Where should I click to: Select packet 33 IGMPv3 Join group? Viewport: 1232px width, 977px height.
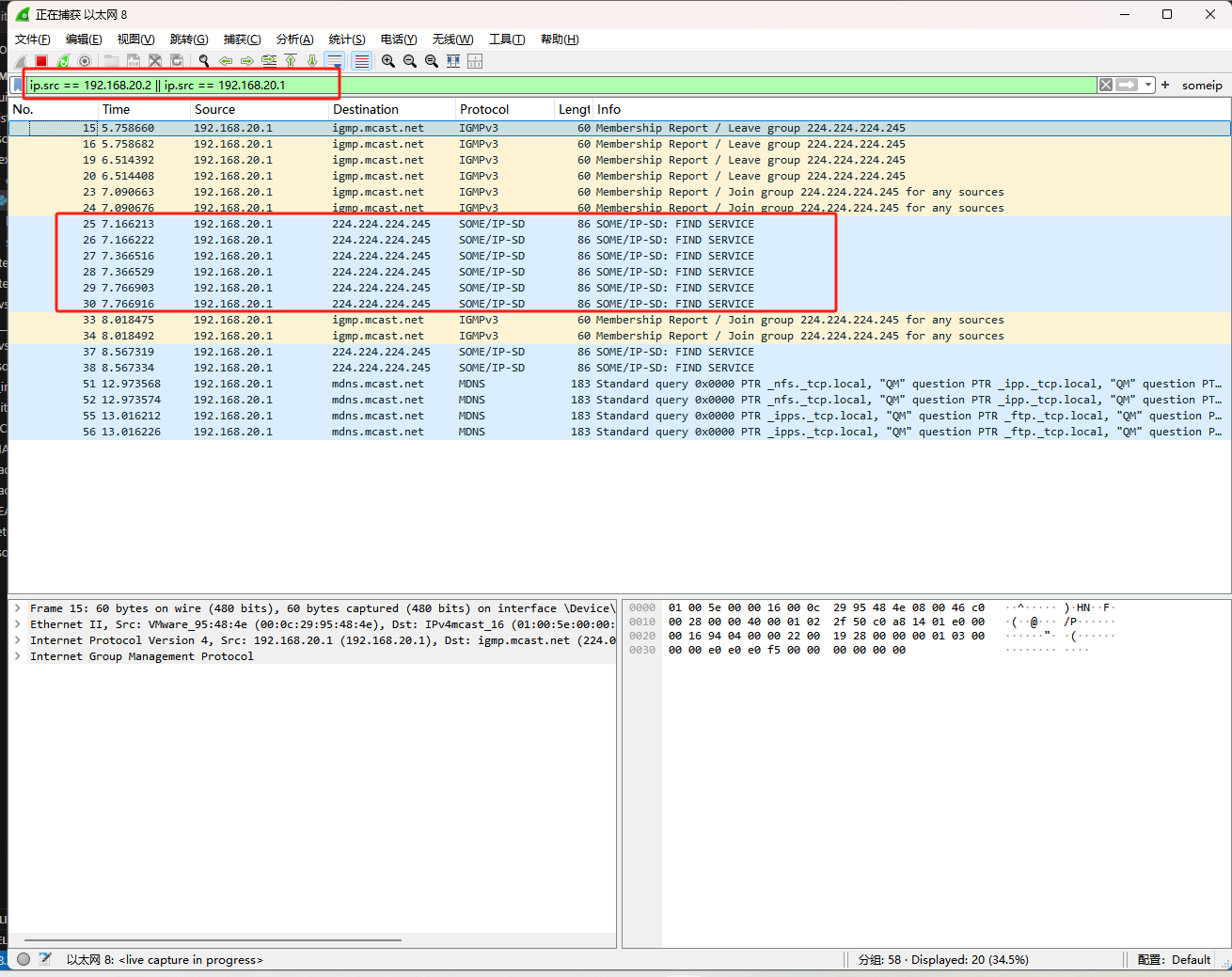pos(619,320)
